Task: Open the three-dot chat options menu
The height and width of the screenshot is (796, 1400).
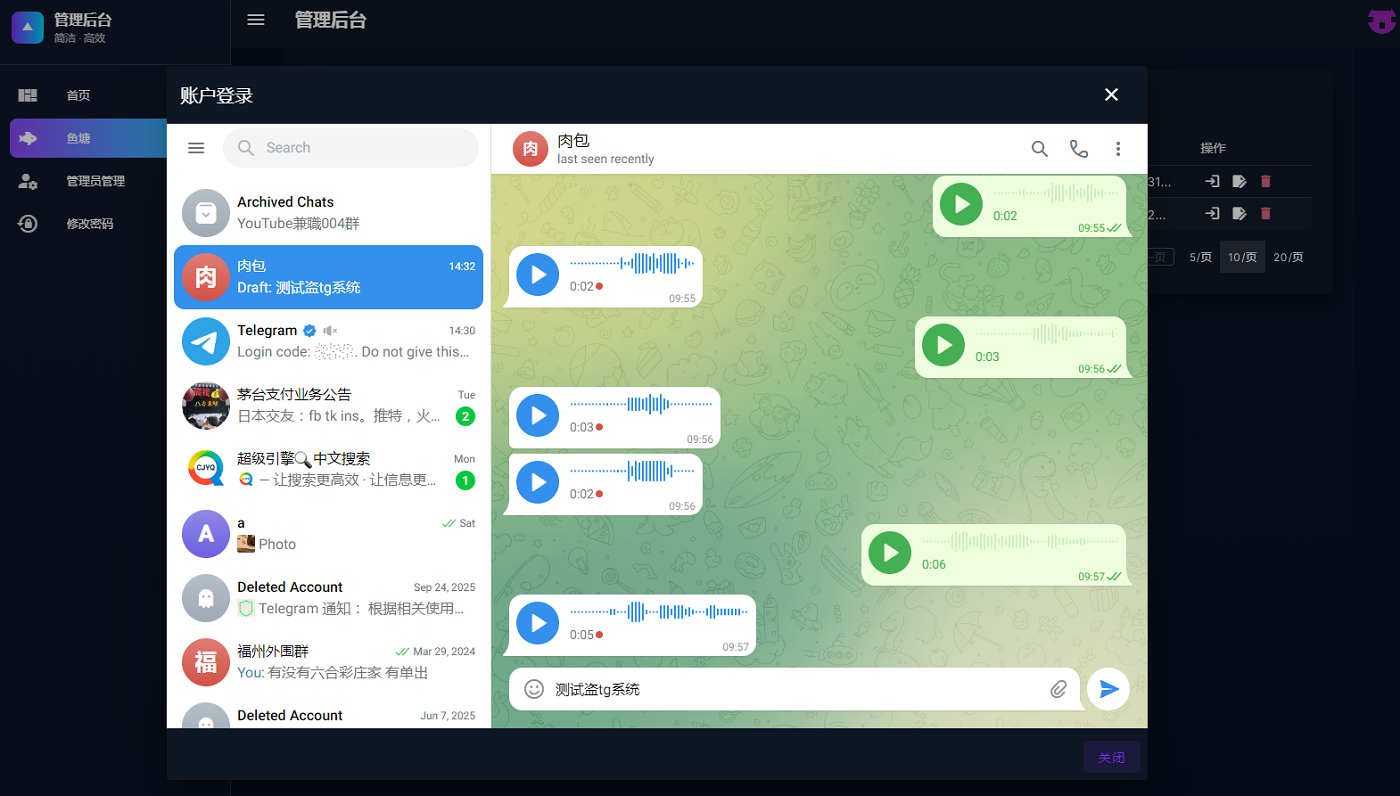Action: pyautogui.click(x=1118, y=148)
